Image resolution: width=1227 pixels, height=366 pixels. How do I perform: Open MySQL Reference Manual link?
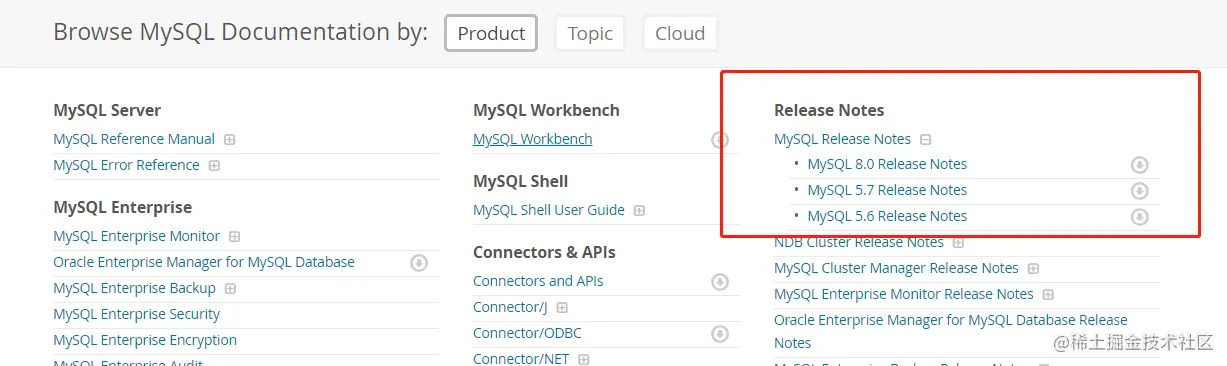pyautogui.click(x=134, y=139)
